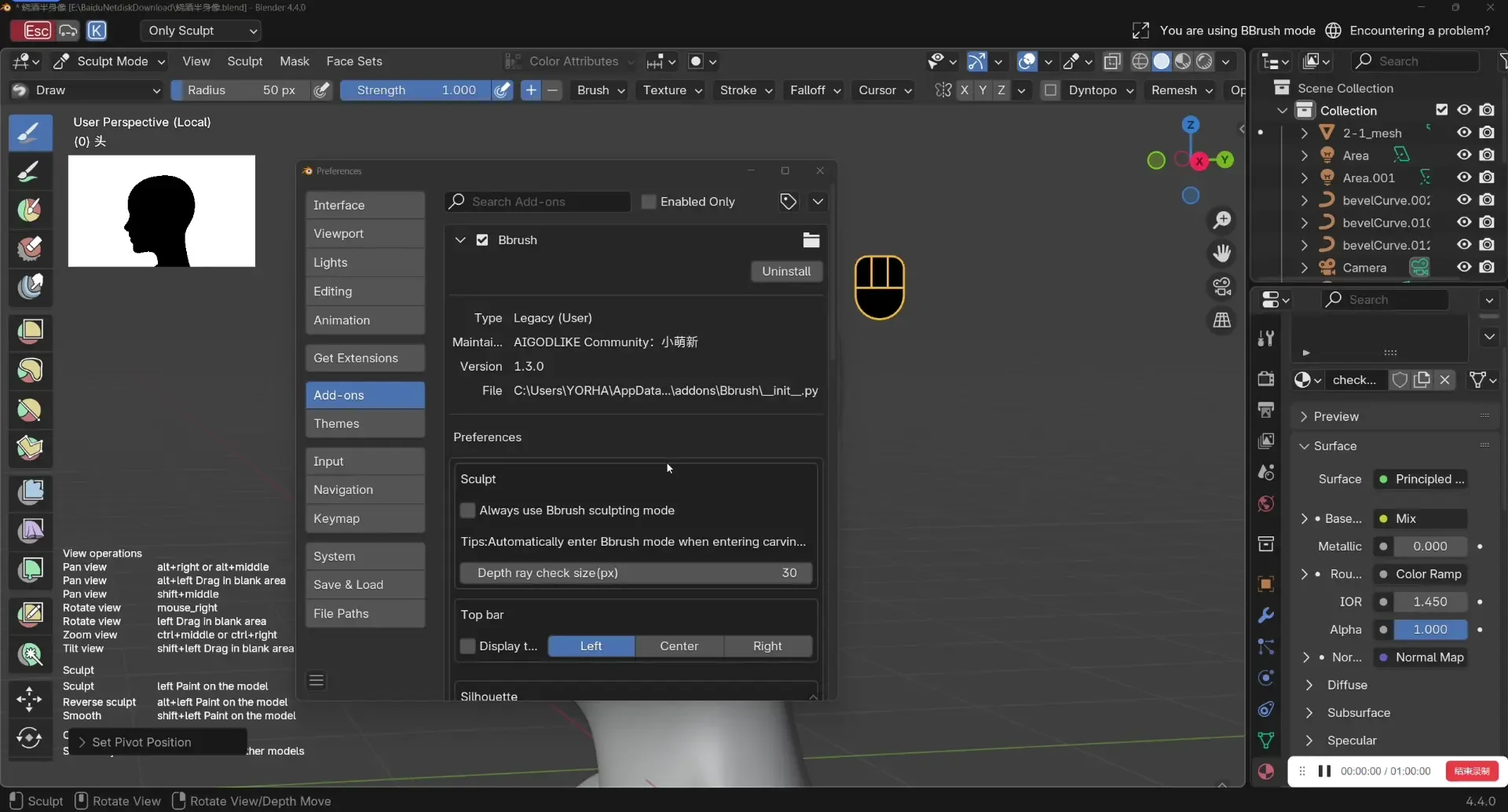Open the Render properties tab icon
1508x812 pixels.
click(x=1266, y=379)
